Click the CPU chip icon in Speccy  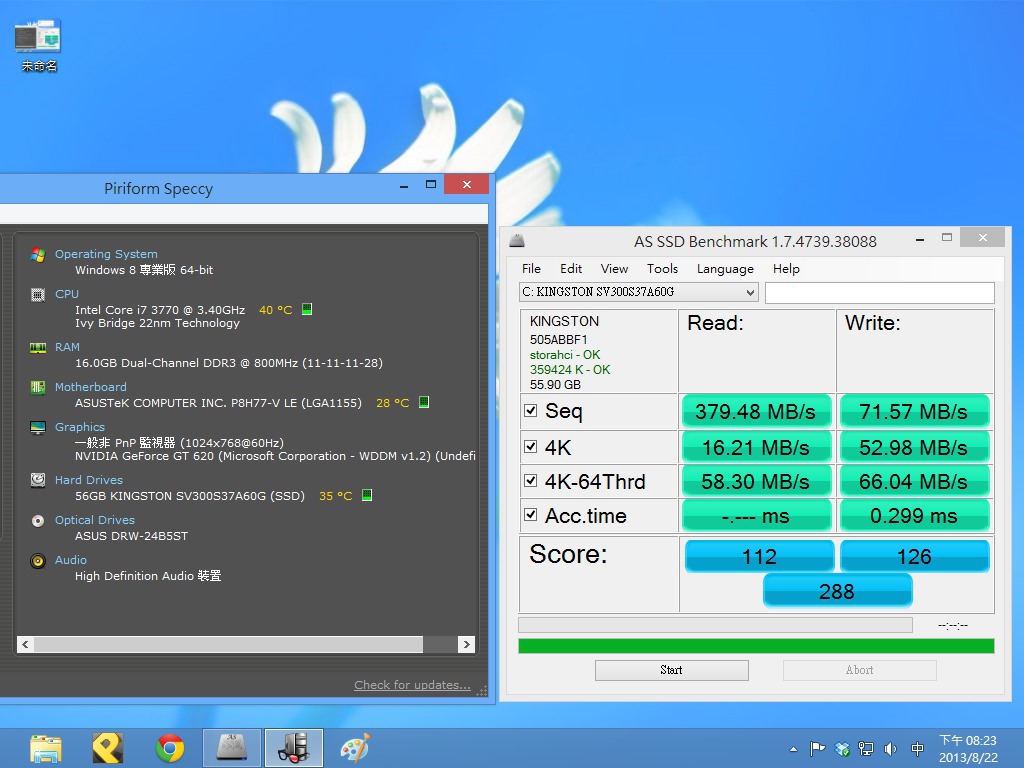coord(38,295)
